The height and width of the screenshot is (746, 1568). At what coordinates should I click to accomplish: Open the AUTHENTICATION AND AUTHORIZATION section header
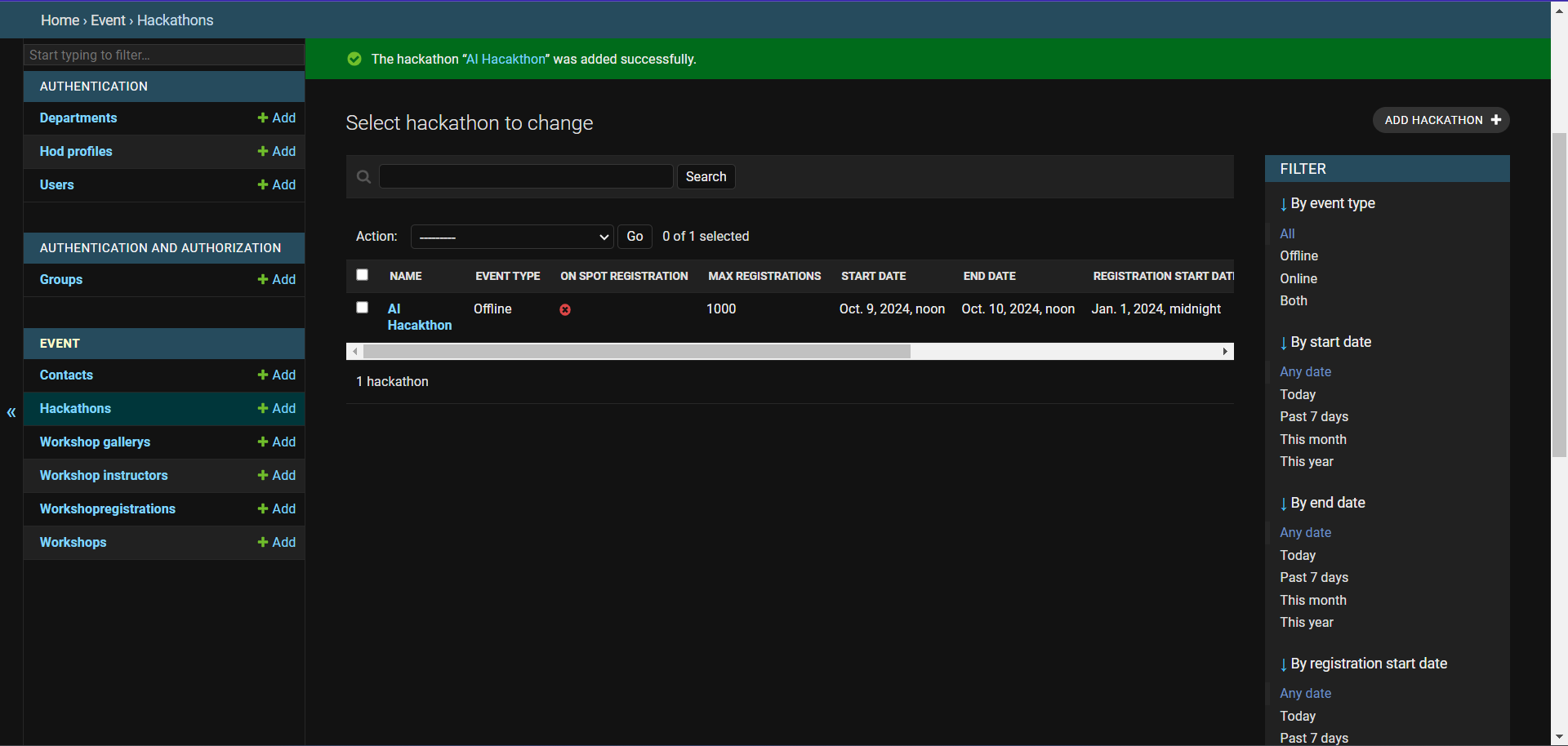pyautogui.click(x=160, y=248)
